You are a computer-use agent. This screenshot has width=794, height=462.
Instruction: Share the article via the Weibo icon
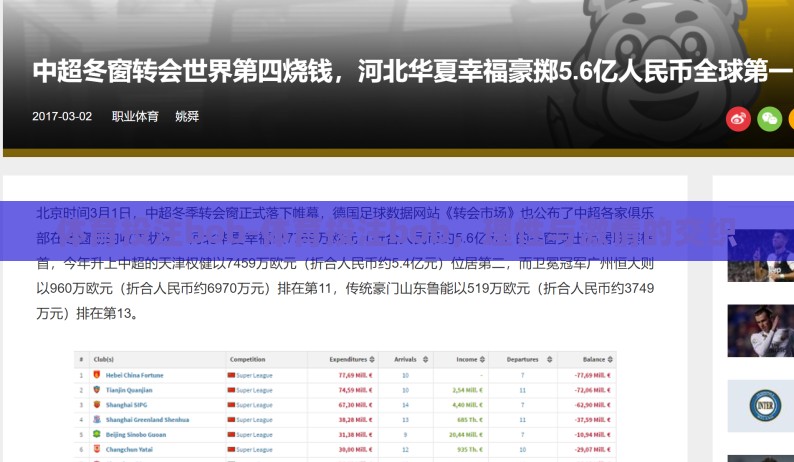pyautogui.click(x=738, y=119)
